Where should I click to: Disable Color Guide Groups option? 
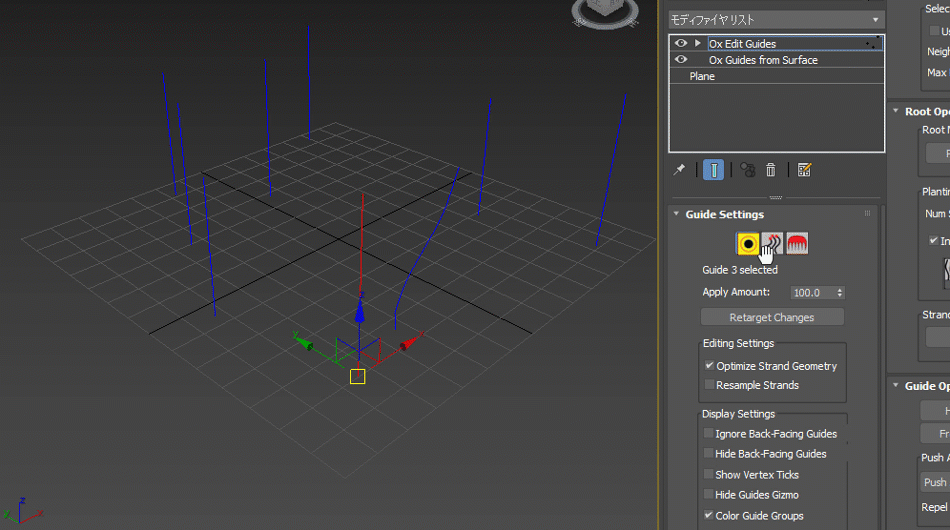pyautogui.click(x=709, y=516)
